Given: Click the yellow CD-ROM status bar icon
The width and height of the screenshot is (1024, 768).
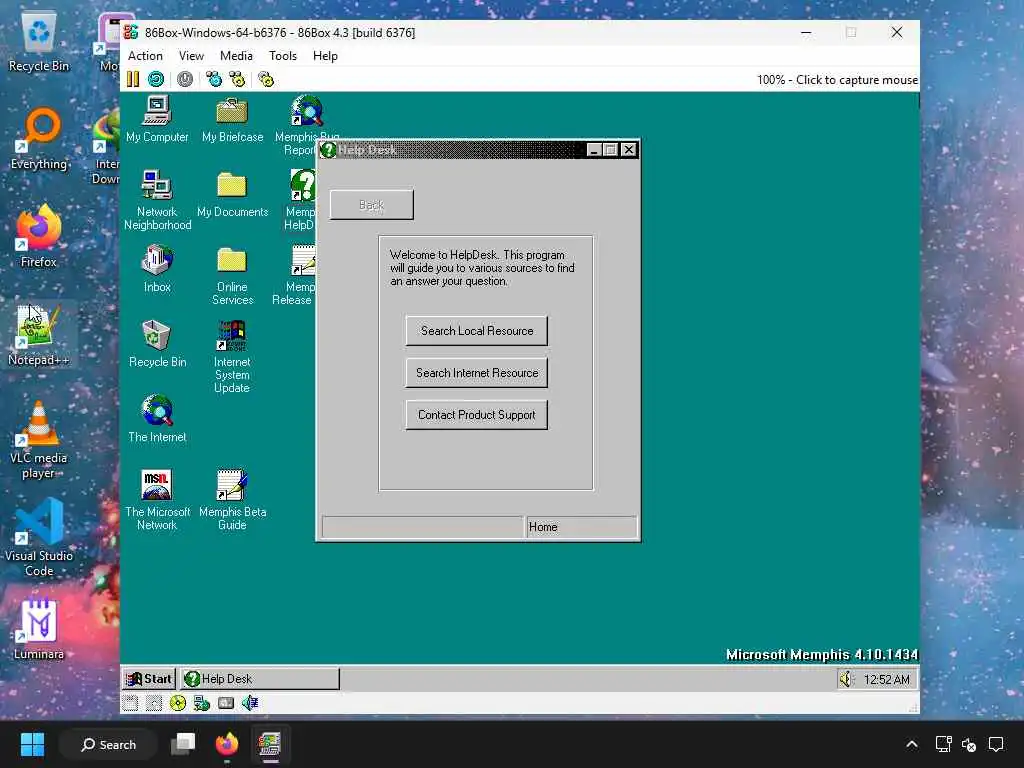Looking at the screenshot, I should pos(178,703).
